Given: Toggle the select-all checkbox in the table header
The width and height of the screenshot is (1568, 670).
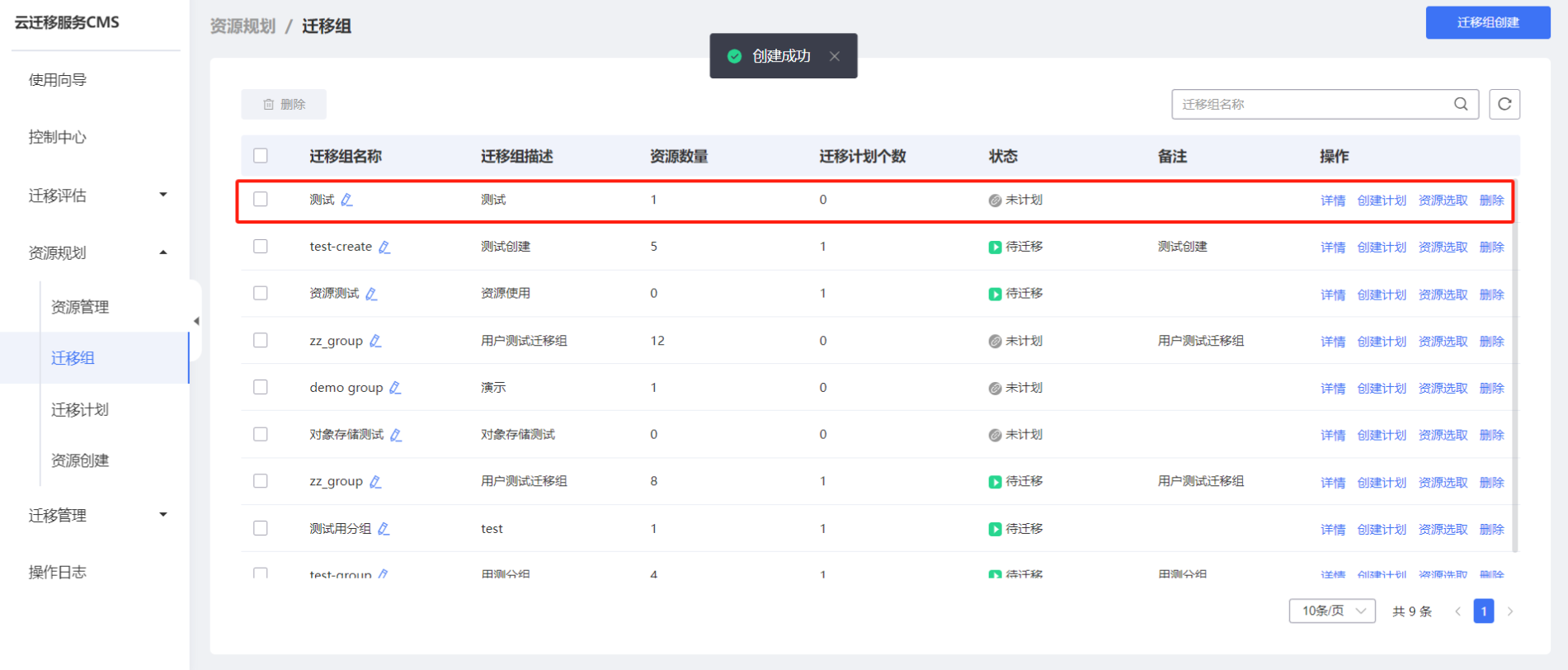Looking at the screenshot, I should click(x=261, y=155).
